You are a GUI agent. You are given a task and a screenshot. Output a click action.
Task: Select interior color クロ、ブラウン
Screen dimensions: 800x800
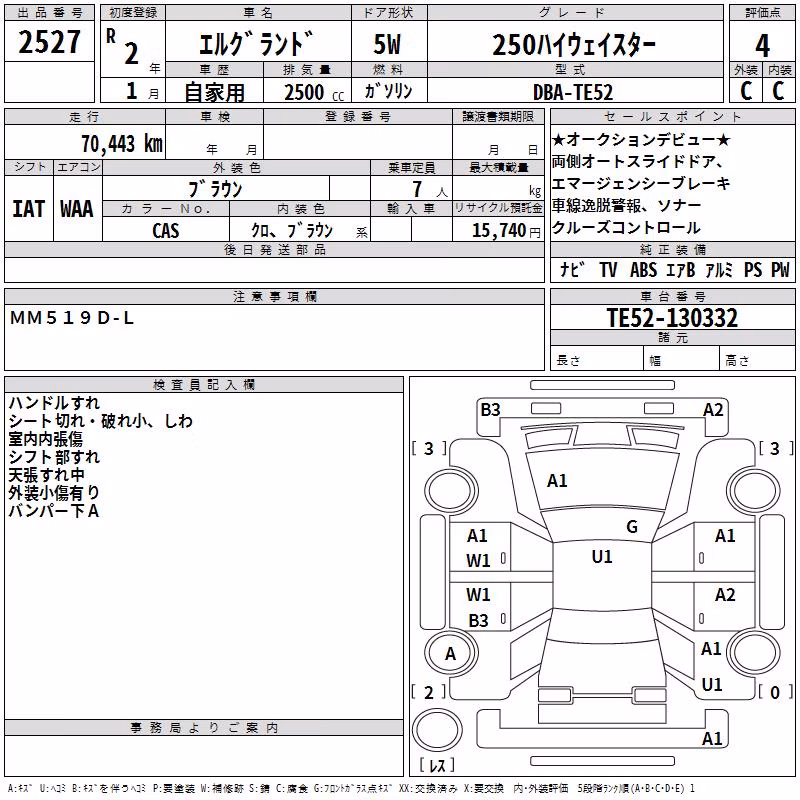tap(291, 231)
